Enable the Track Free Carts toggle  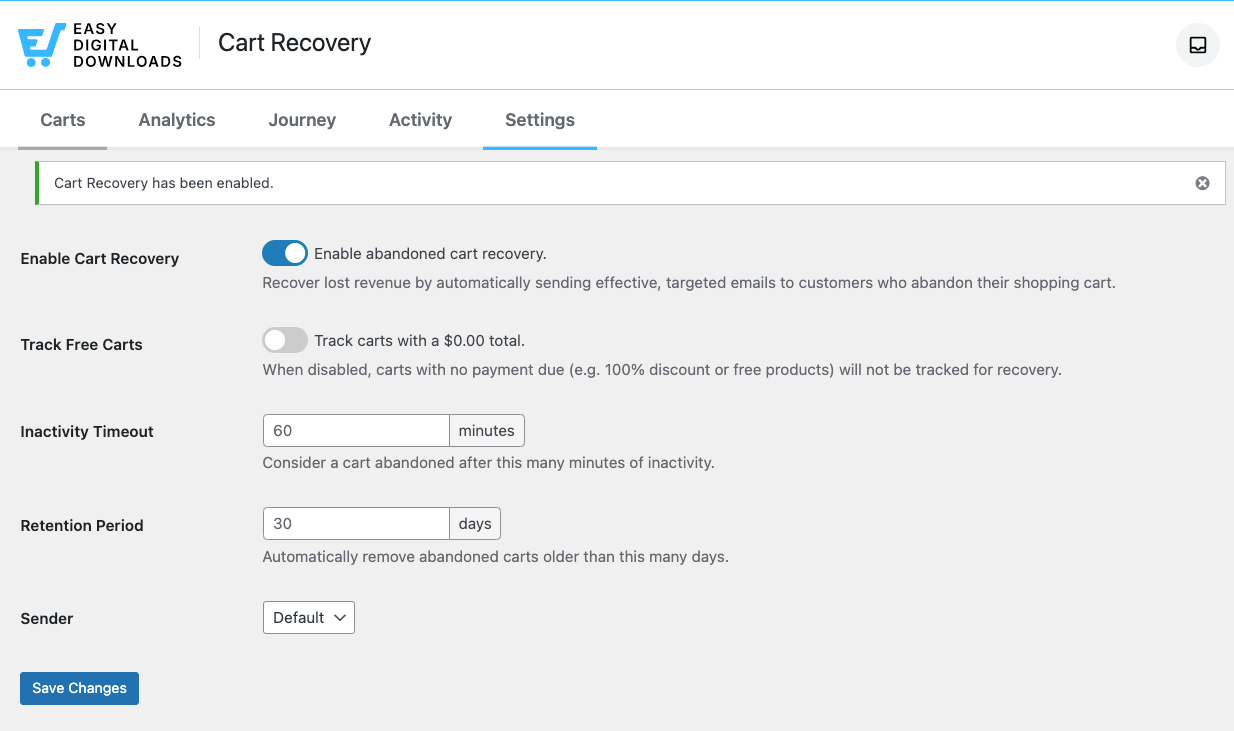point(284,340)
